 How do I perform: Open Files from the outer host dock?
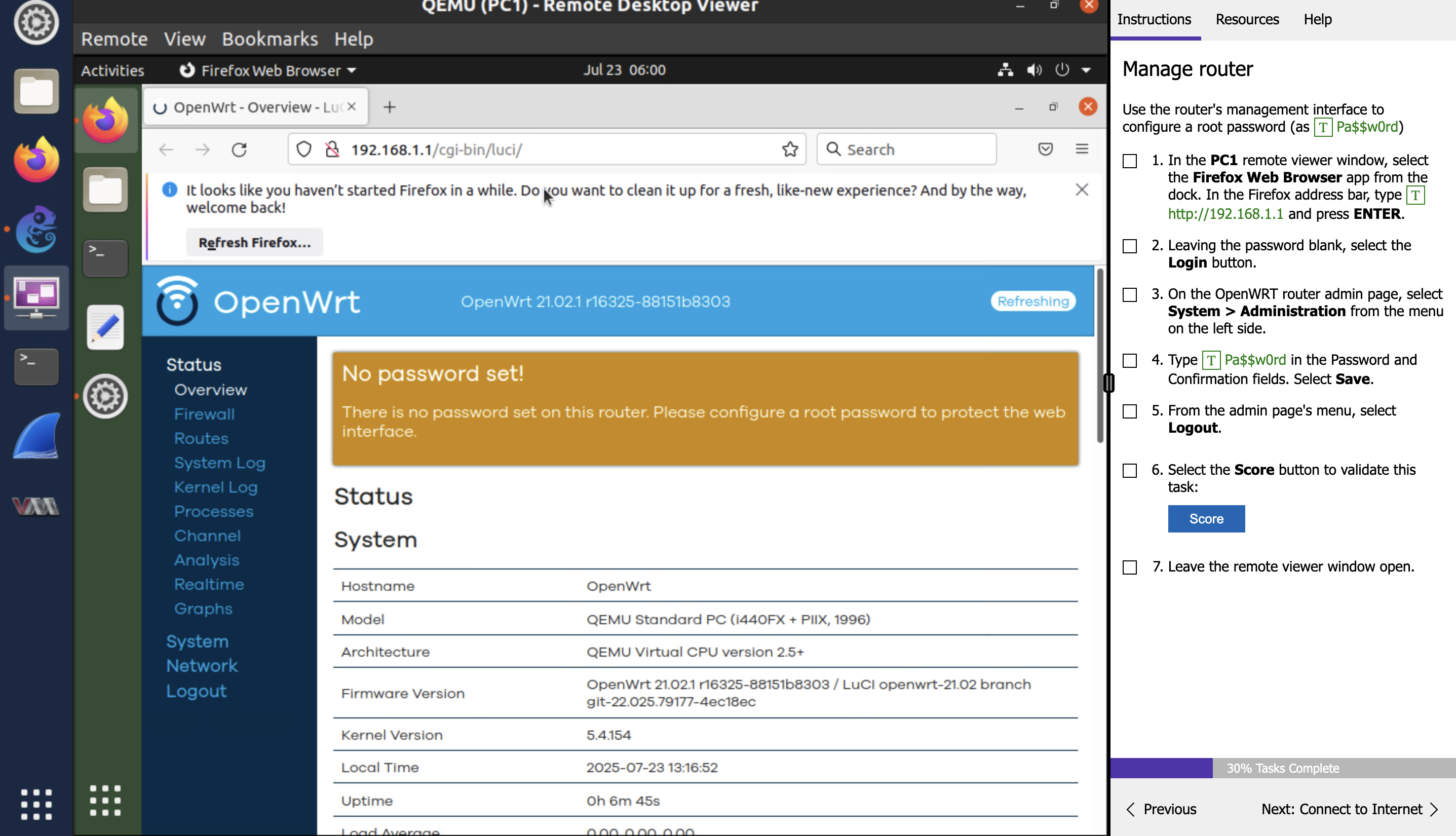point(36,91)
